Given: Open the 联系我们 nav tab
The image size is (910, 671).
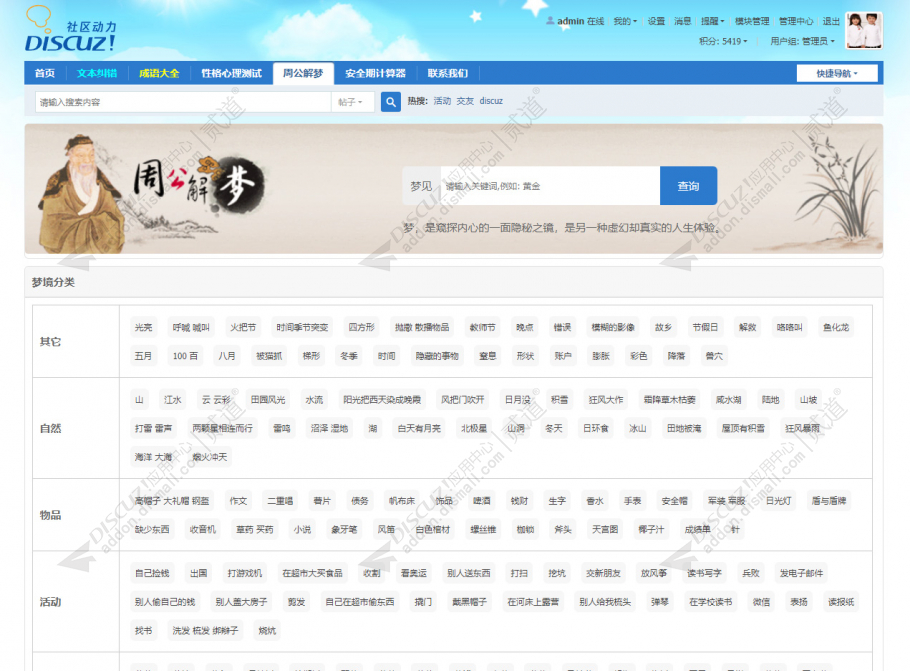Looking at the screenshot, I should tap(447, 73).
